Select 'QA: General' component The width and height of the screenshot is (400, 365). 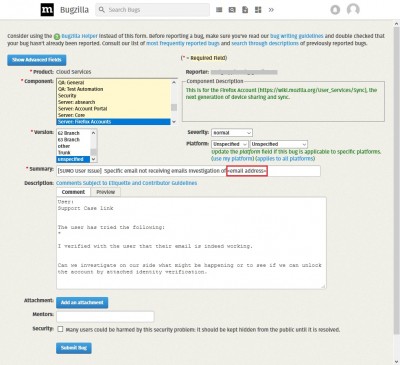coord(113,82)
